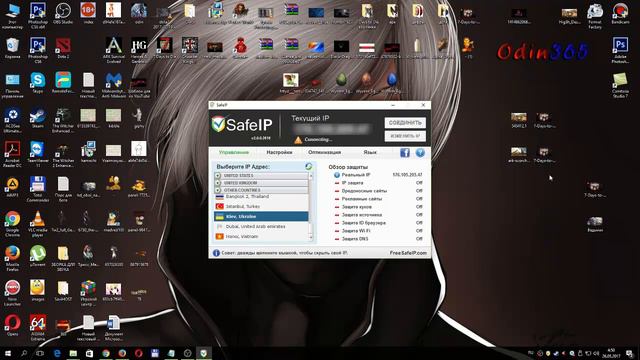Toggle Защита куков cookie protection
This screenshot has height=360, width=640.
(378, 207)
